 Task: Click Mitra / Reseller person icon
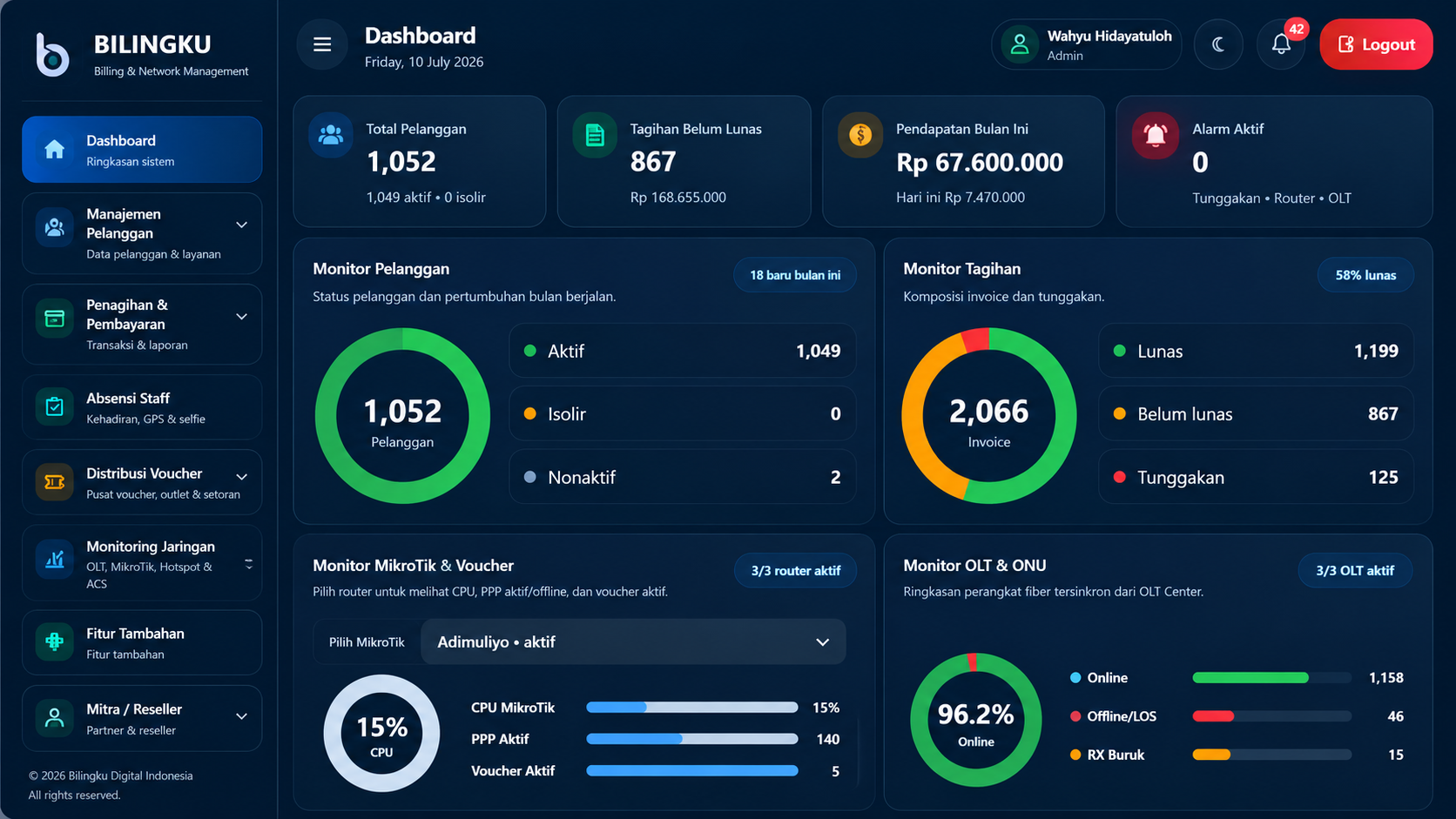click(54, 718)
